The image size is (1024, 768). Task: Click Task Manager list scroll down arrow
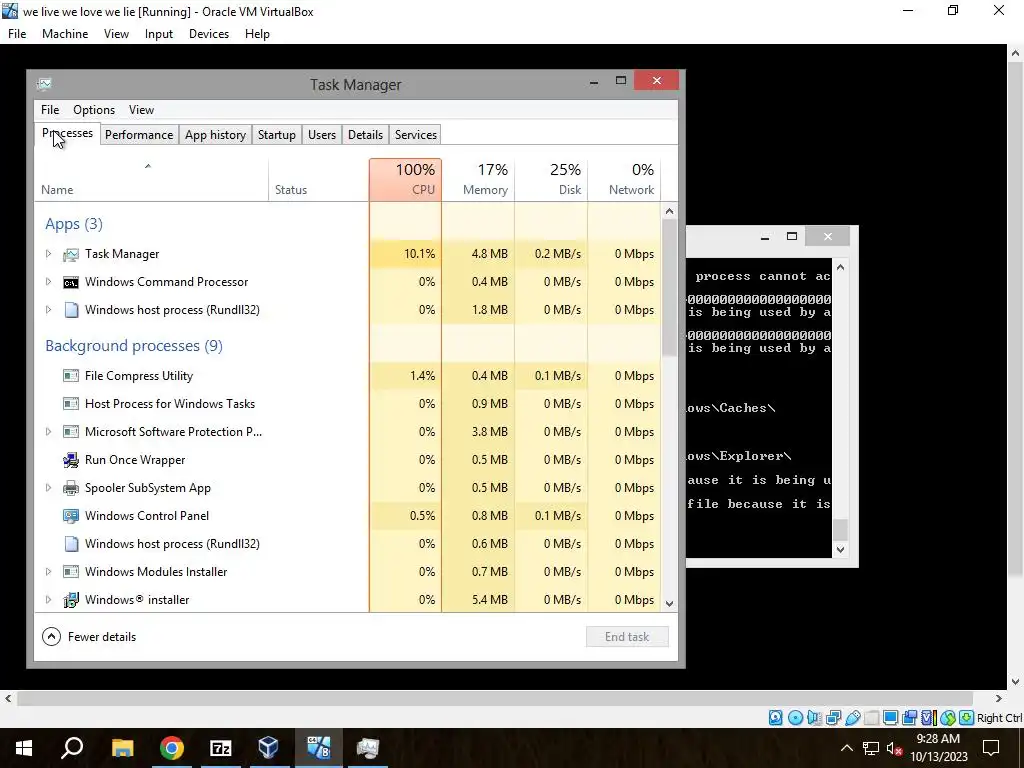(669, 603)
